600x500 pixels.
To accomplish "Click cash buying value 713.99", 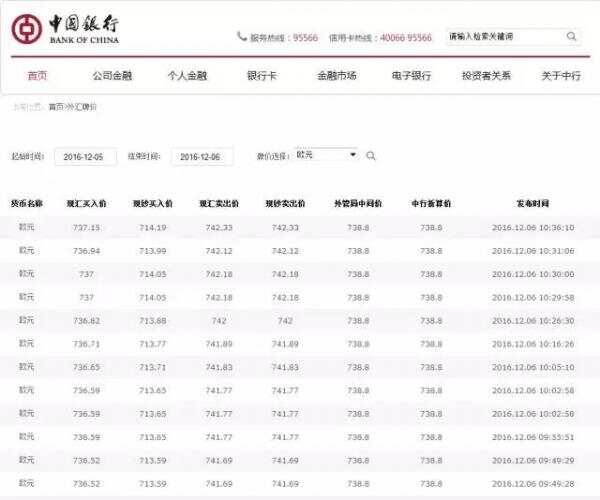I will pos(153,251).
